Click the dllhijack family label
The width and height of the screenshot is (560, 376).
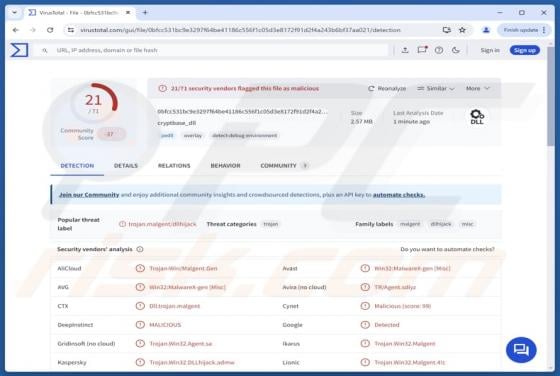441,224
